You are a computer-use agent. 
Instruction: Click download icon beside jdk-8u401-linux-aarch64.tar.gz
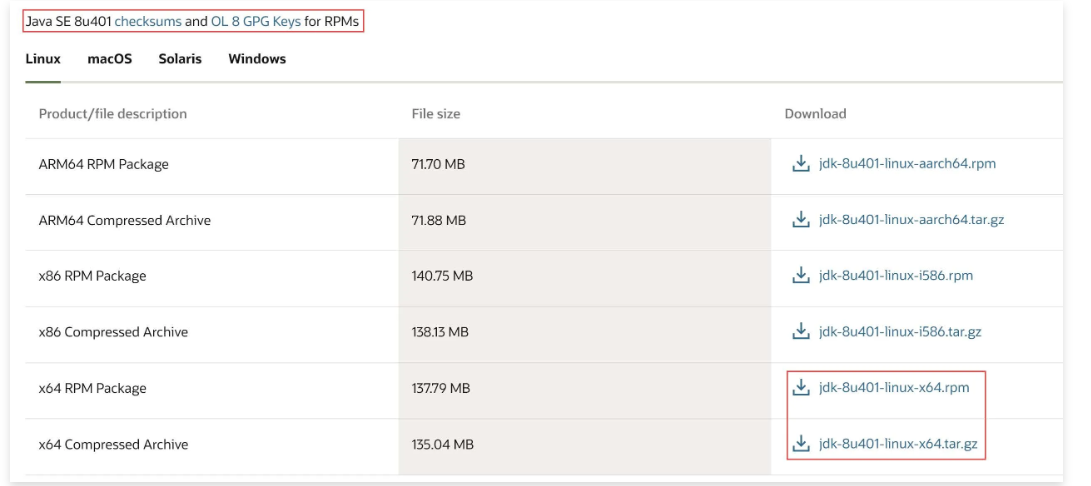[800, 220]
